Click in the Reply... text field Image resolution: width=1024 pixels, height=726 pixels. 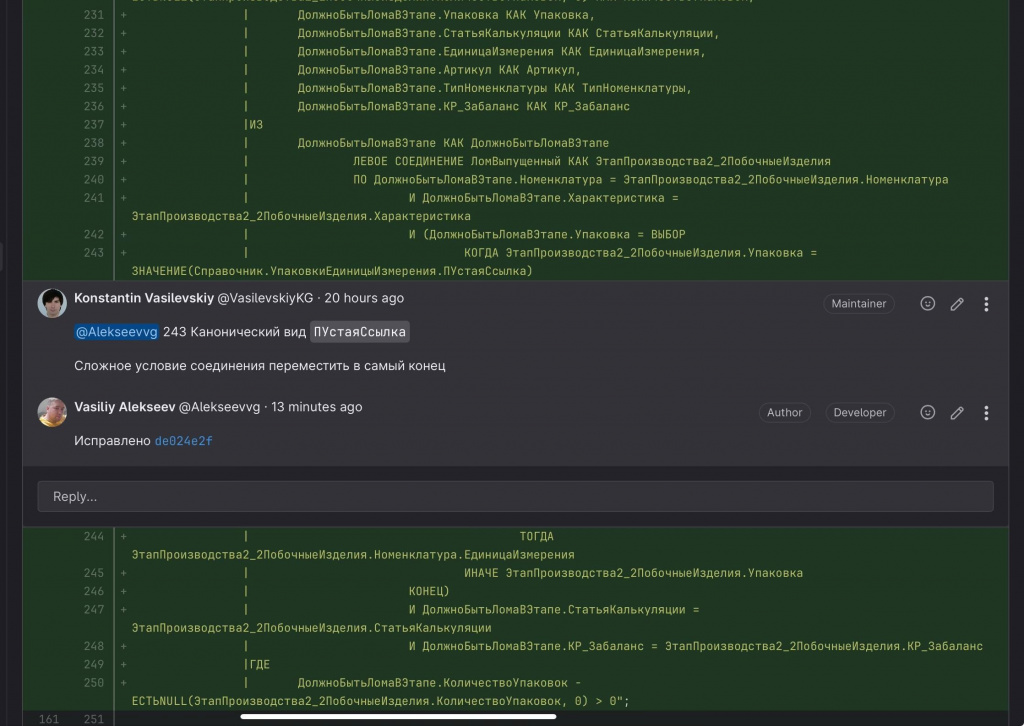515,496
